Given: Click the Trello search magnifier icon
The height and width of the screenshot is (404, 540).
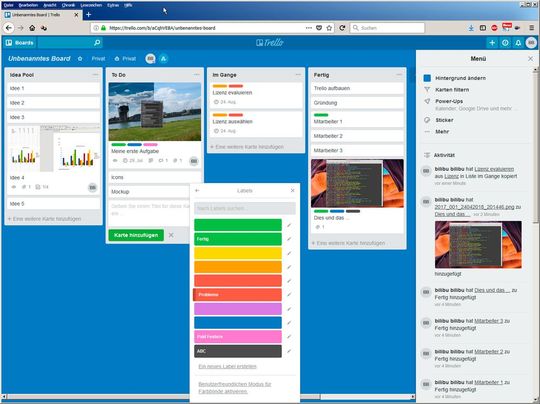Looking at the screenshot, I should point(97,43).
